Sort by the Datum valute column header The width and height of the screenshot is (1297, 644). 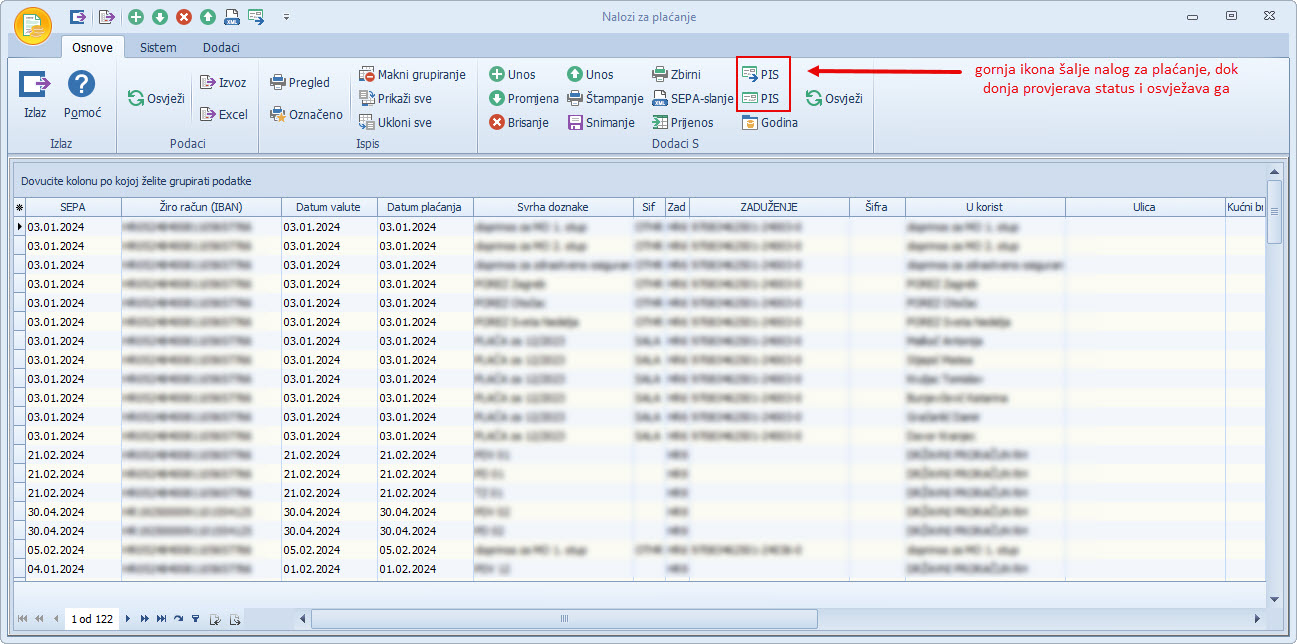(x=329, y=207)
